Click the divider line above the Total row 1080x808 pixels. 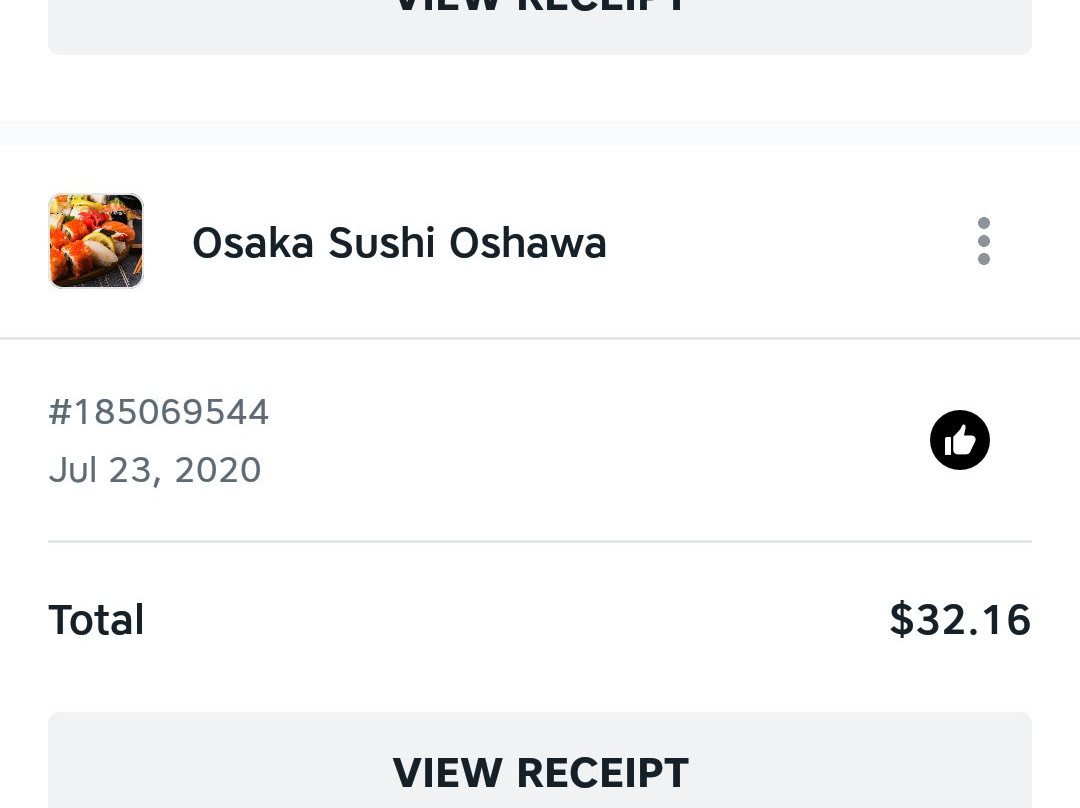coord(540,541)
